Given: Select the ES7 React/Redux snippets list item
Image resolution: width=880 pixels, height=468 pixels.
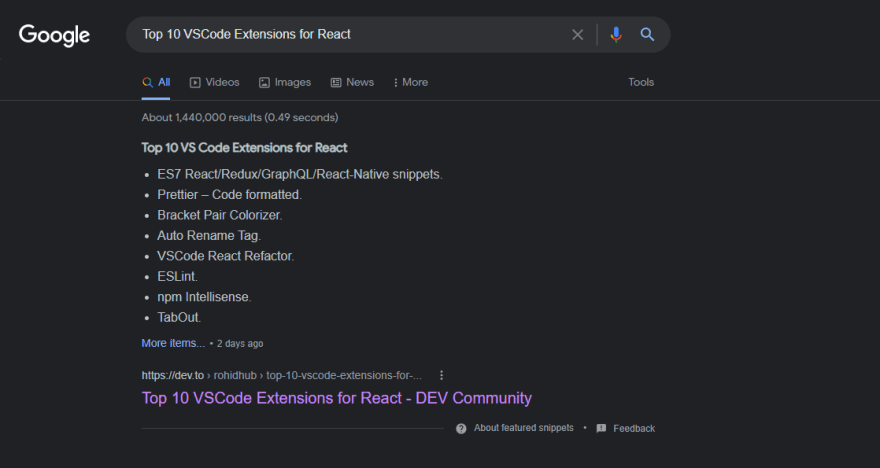Looking at the screenshot, I should (x=300, y=175).
